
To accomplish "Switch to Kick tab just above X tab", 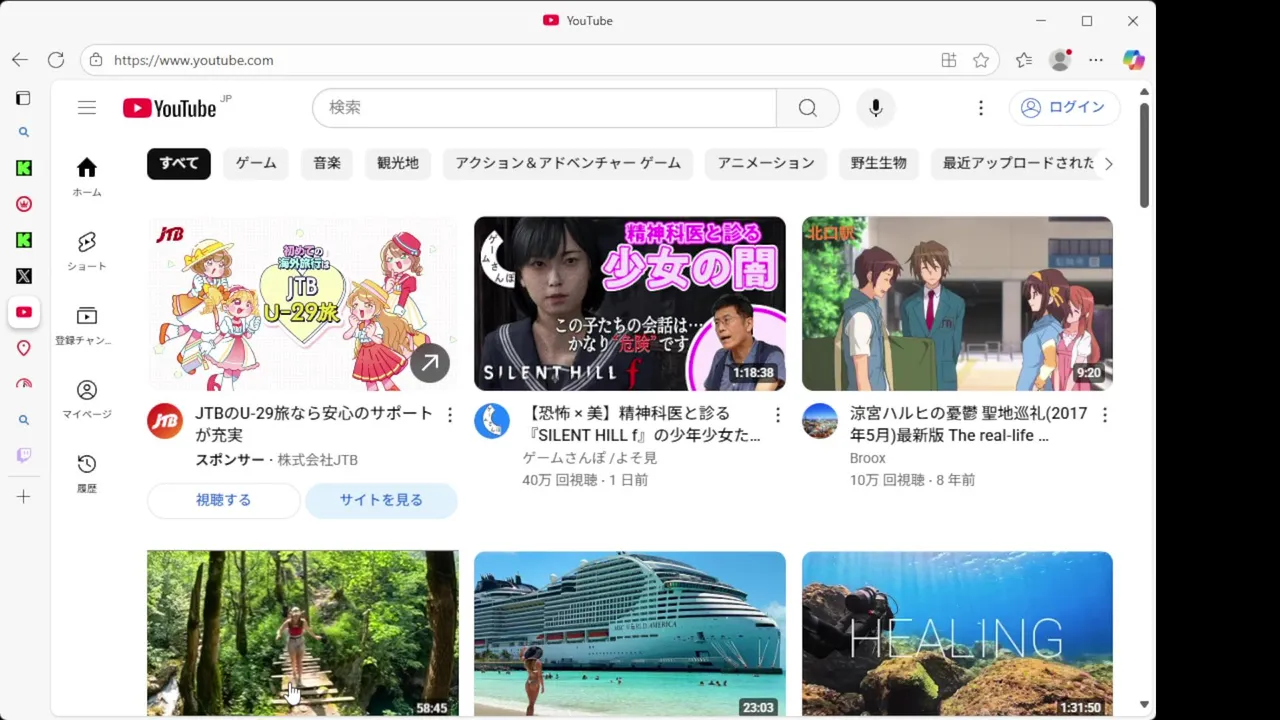I will [x=24, y=240].
